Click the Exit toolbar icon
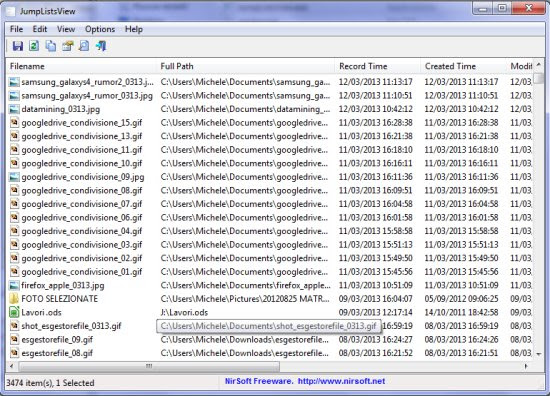 coord(101,46)
